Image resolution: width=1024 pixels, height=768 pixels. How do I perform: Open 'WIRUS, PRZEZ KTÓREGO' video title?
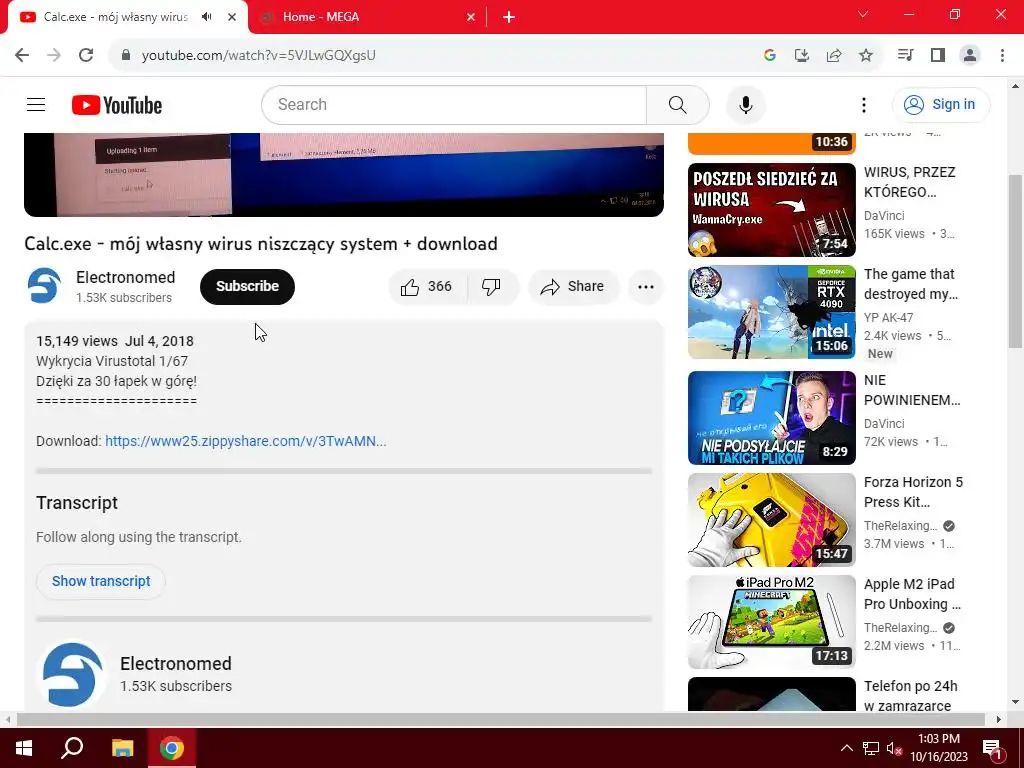[910, 182]
